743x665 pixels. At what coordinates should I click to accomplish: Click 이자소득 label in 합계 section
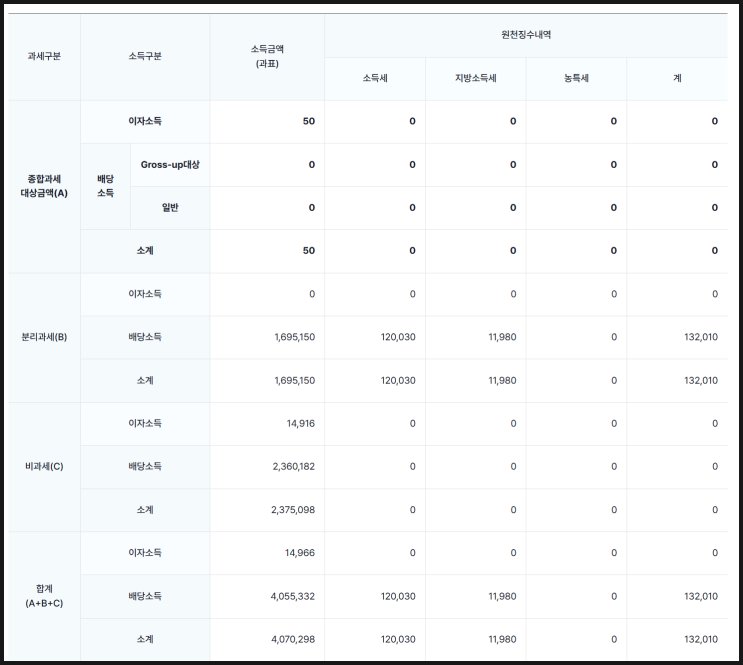(x=145, y=553)
